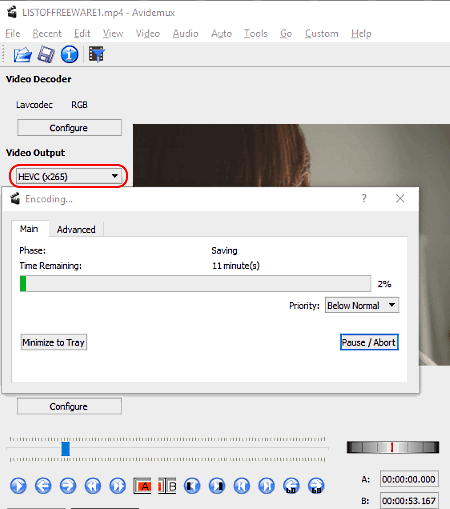
Task: Open the Auto menu
Action: click(221, 34)
